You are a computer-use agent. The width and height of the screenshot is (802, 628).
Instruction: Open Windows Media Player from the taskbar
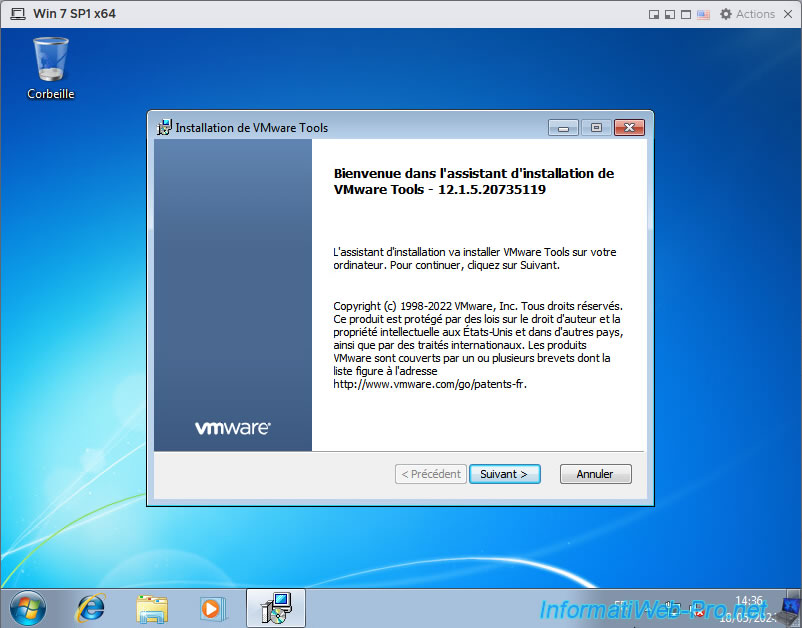pos(212,607)
